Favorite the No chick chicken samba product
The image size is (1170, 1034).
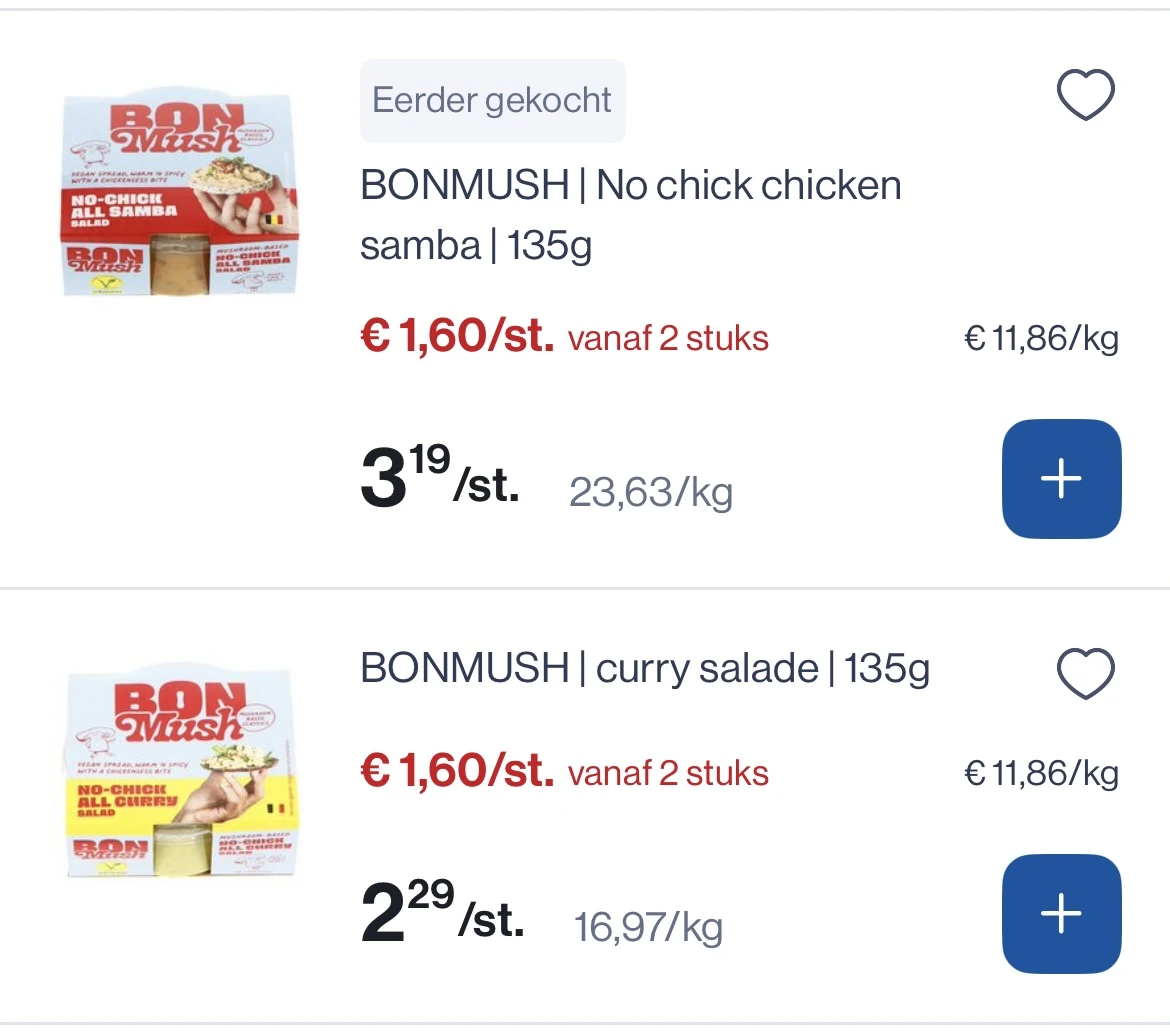click(x=1086, y=95)
